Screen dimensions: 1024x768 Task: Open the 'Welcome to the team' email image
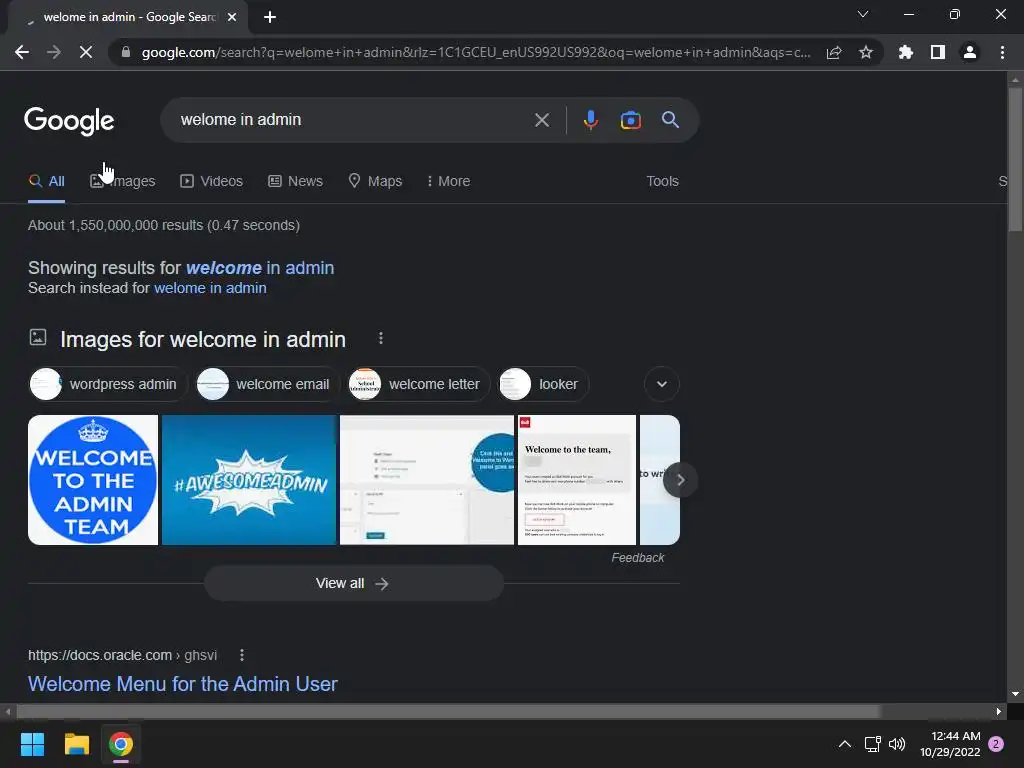[x=577, y=480]
